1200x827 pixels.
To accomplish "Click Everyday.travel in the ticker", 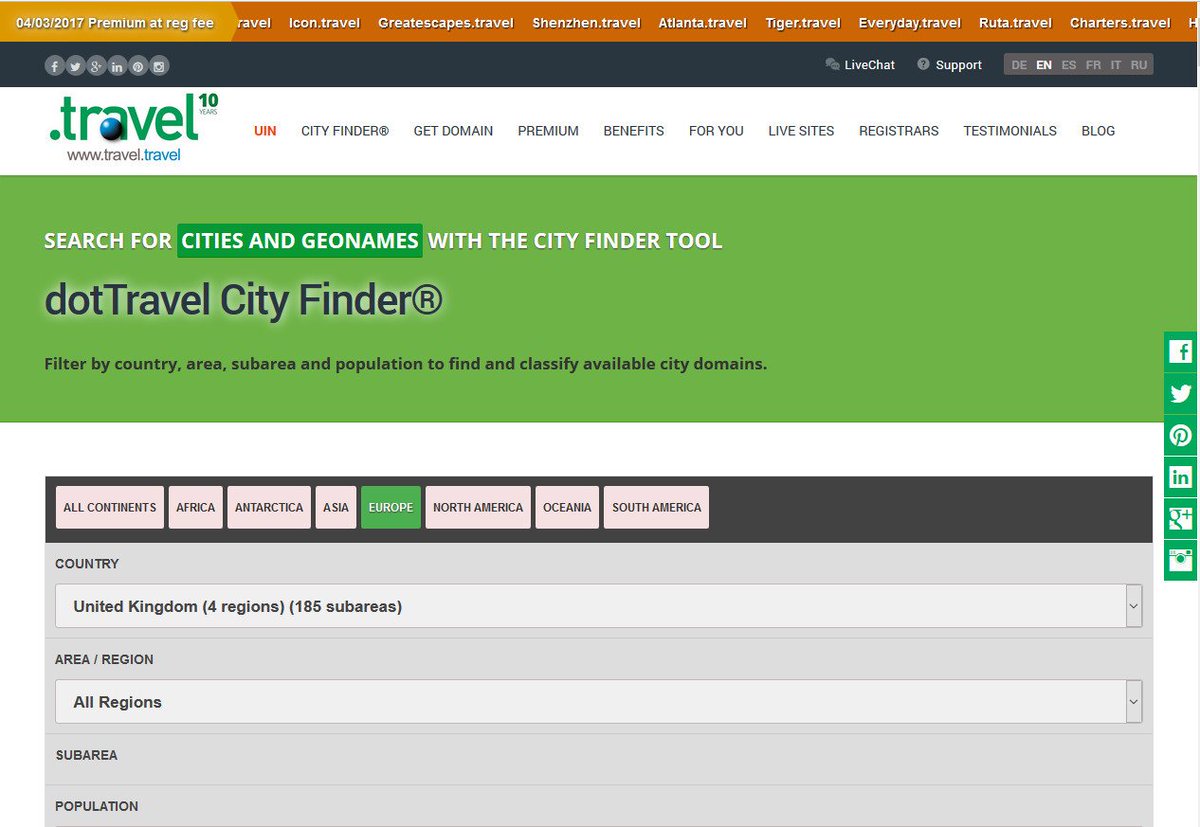I will click(910, 22).
